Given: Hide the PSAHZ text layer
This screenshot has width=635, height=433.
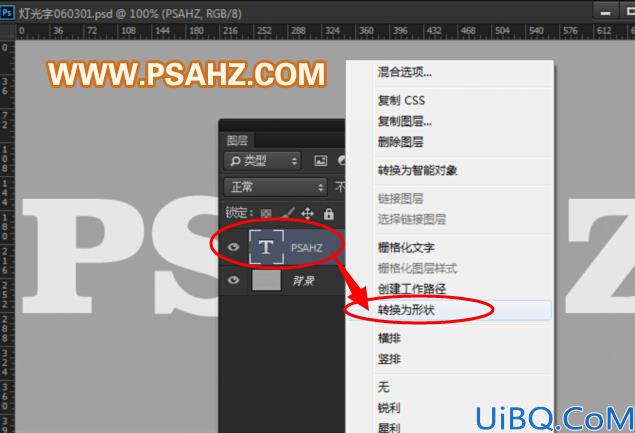Looking at the screenshot, I should point(233,247).
